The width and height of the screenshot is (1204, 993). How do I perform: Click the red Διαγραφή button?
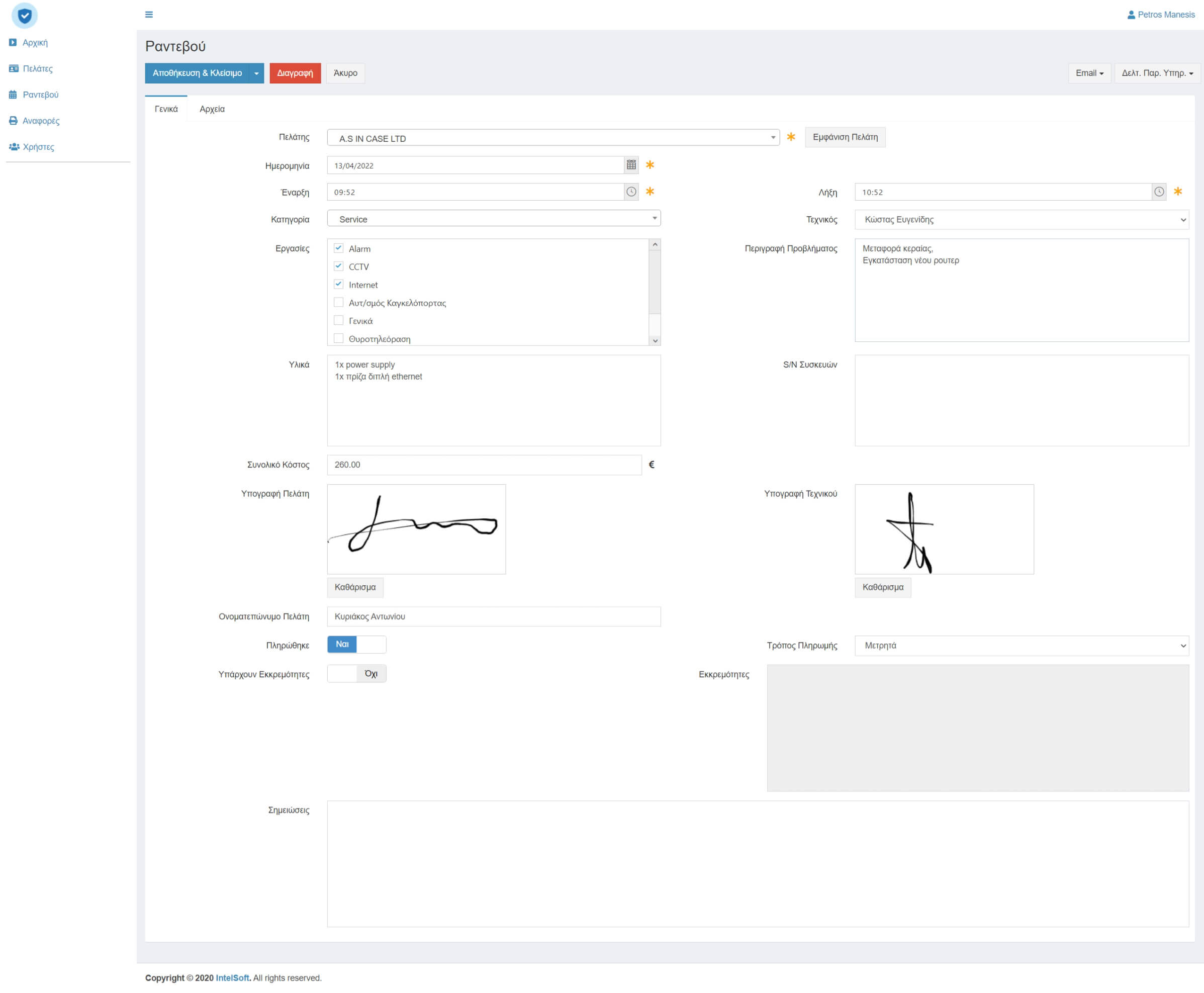coord(295,73)
